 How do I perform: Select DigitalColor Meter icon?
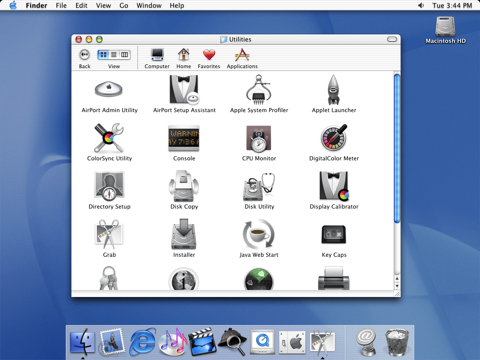334,137
